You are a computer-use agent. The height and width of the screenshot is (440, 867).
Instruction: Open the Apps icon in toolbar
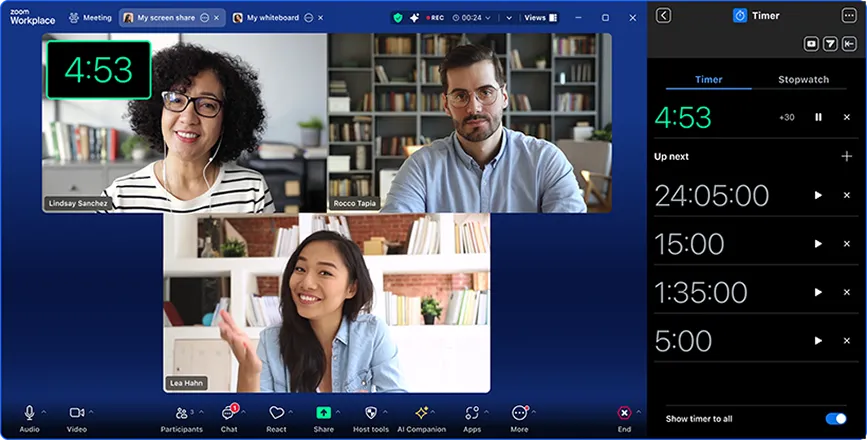[472, 413]
